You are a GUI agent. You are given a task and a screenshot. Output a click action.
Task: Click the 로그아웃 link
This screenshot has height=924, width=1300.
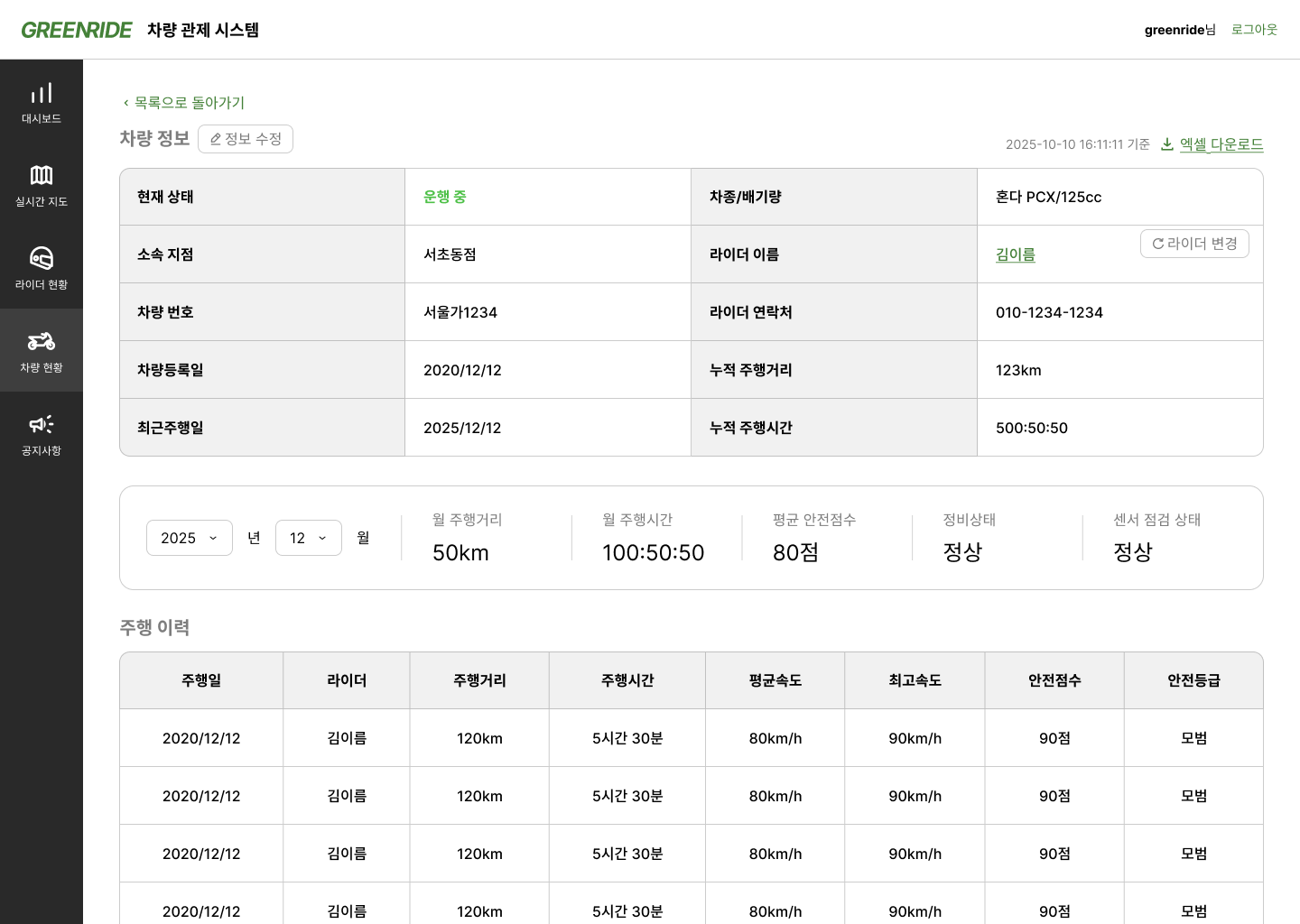coord(1254,30)
